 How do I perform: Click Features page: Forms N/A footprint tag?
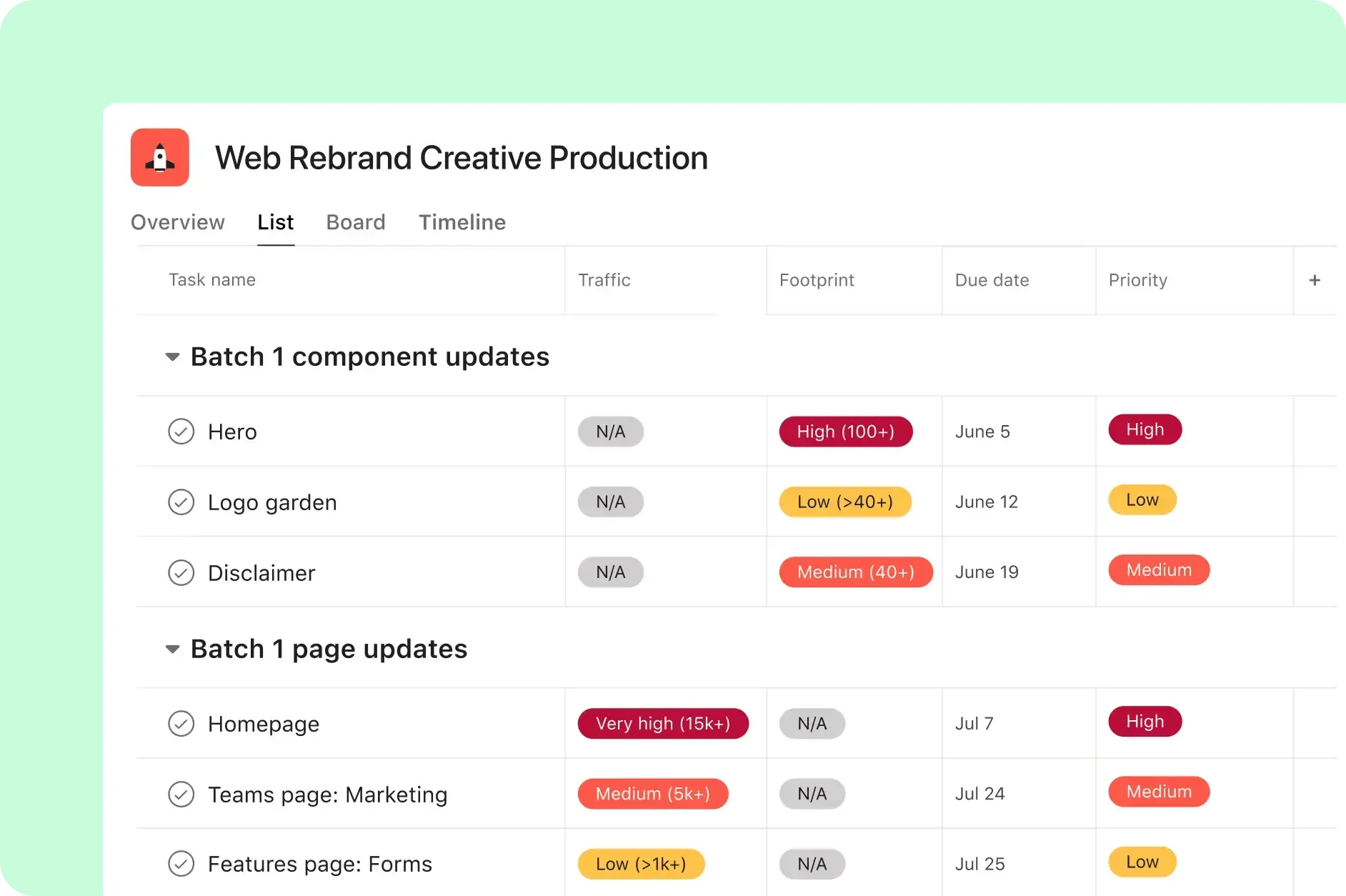[x=812, y=864]
